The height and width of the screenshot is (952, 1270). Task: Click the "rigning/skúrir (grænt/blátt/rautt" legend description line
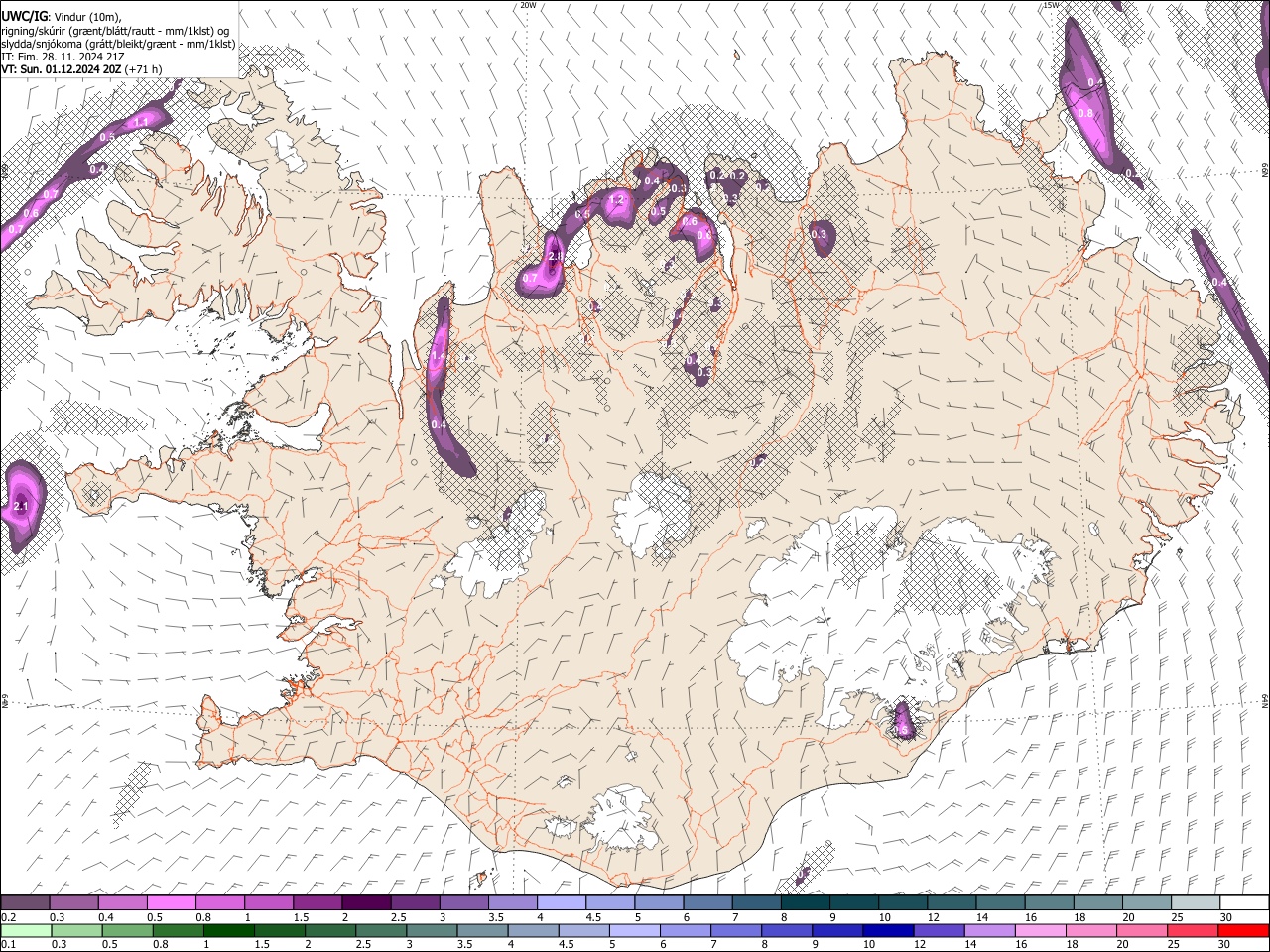tap(115, 31)
